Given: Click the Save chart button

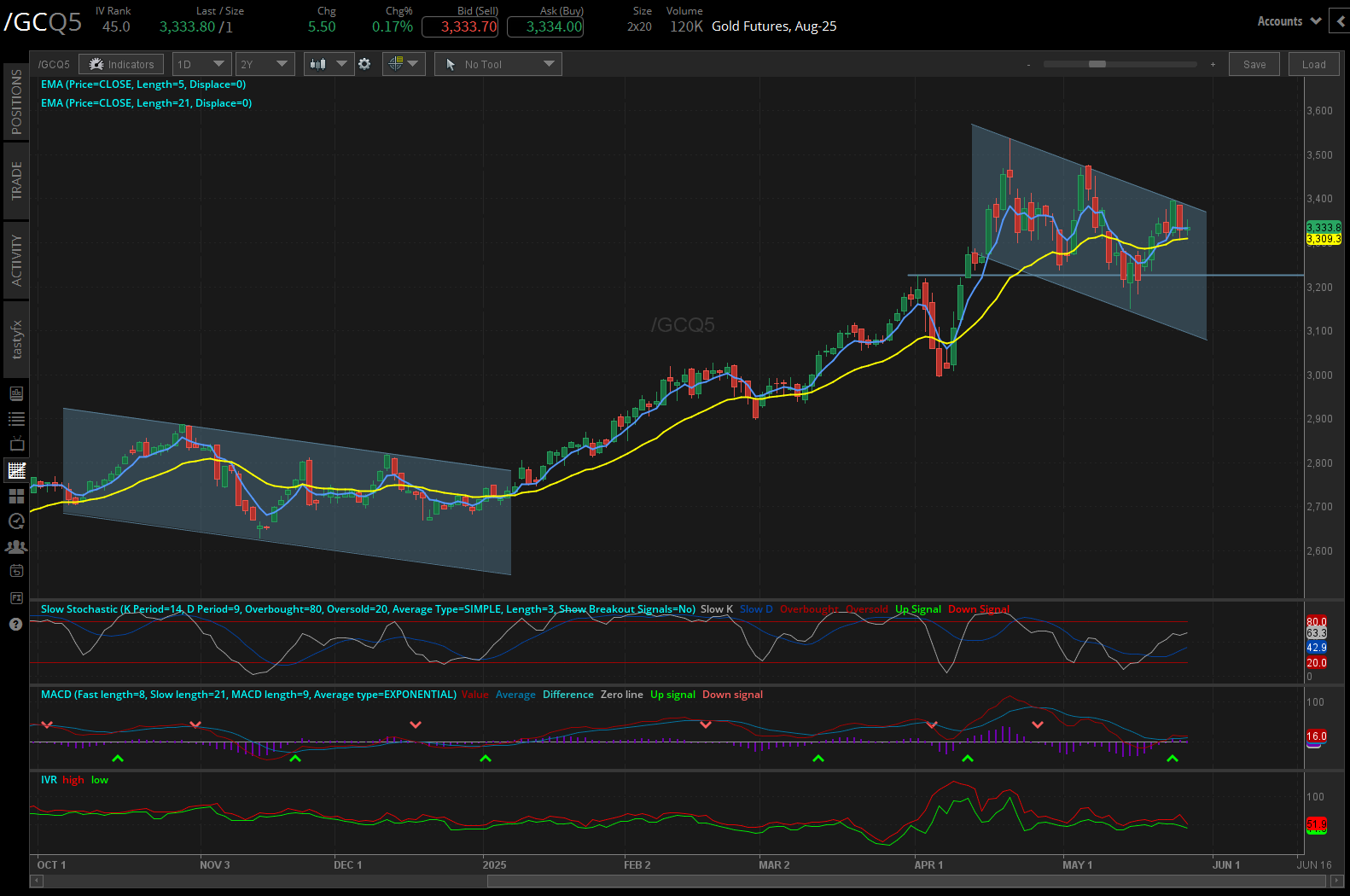Looking at the screenshot, I should pyautogui.click(x=1254, y=64).
